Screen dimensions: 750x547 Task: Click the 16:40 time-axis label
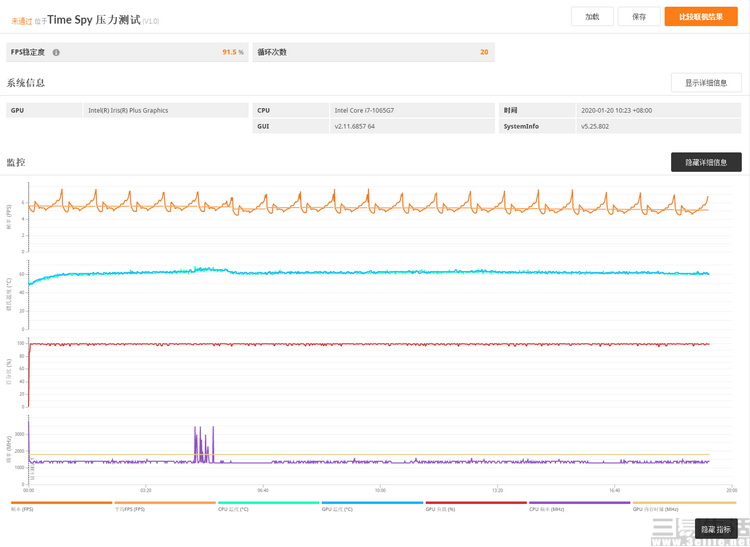(x=615, y=490)
